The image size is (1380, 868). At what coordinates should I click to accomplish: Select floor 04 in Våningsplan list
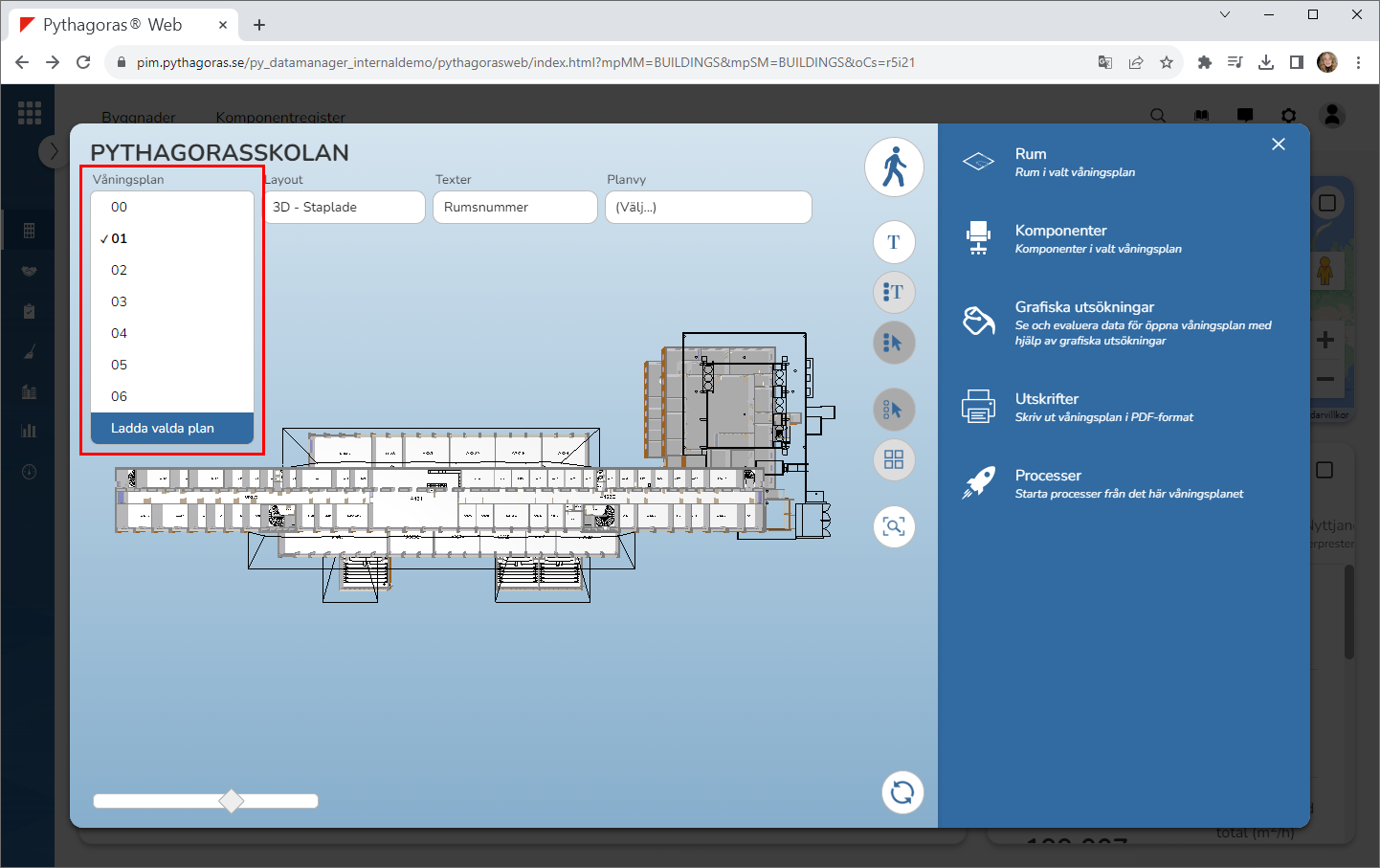click(120, 333)
